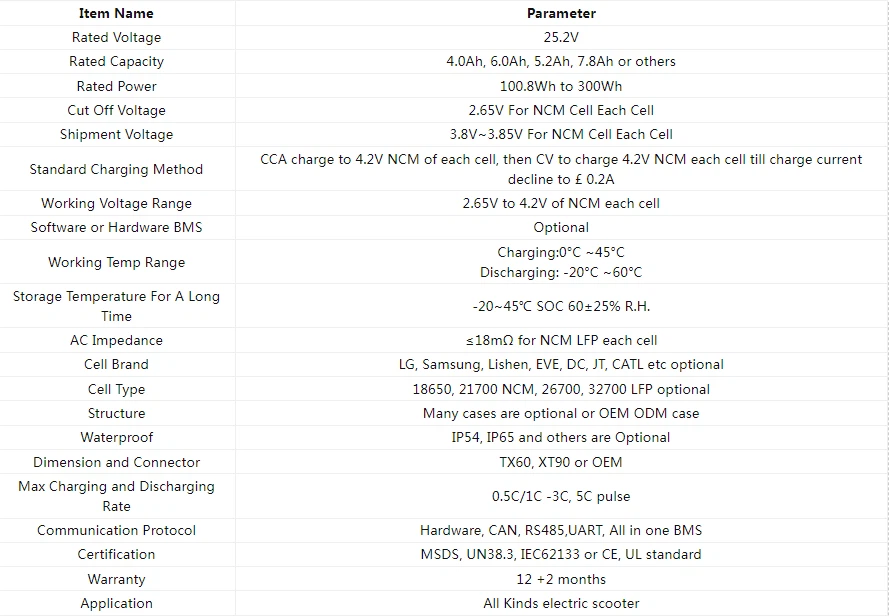Click the 25.2V value cell

coord(561,37)
